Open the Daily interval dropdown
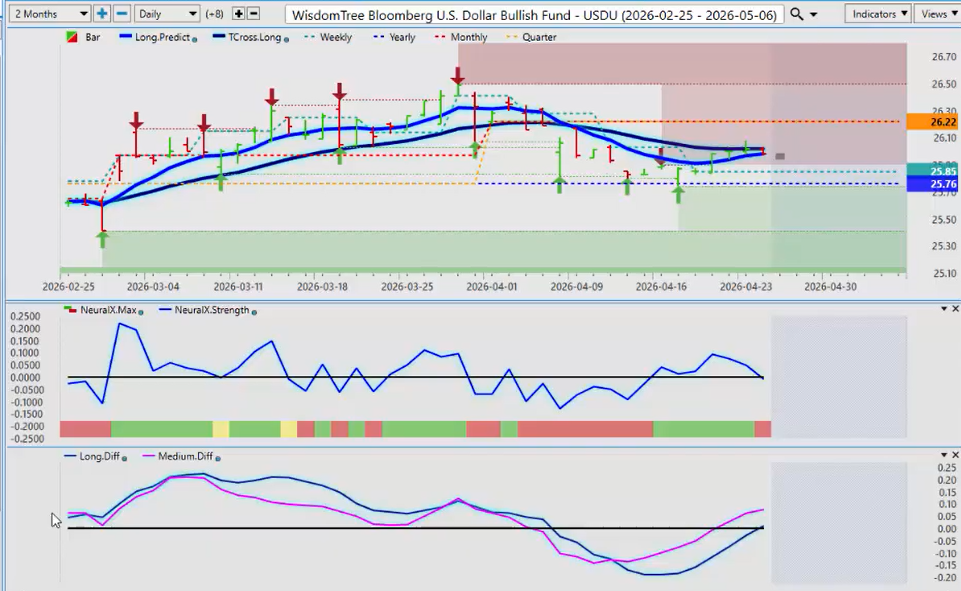This screenshot has height=591, width=961. [x=167, y=14]
